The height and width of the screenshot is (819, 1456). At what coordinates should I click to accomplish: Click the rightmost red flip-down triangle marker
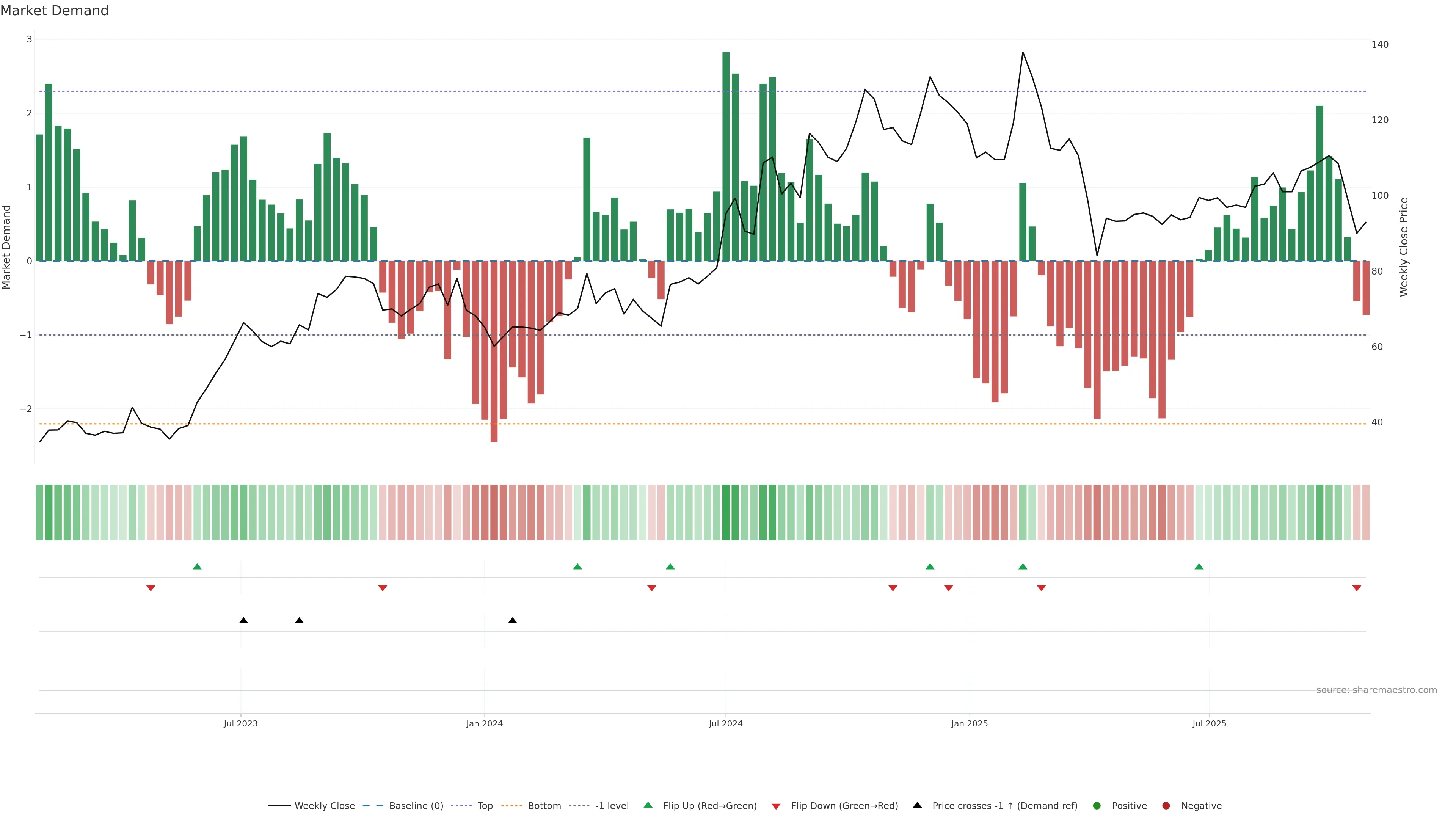pyautogui.click(x=1357, y=588)
